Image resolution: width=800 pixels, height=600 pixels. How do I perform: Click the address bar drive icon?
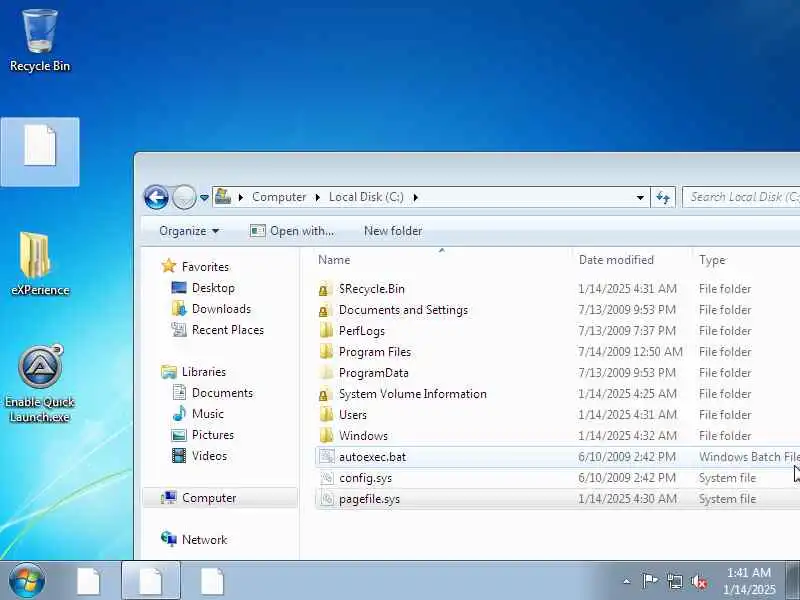pyautogui.click(x=223, y=196)
